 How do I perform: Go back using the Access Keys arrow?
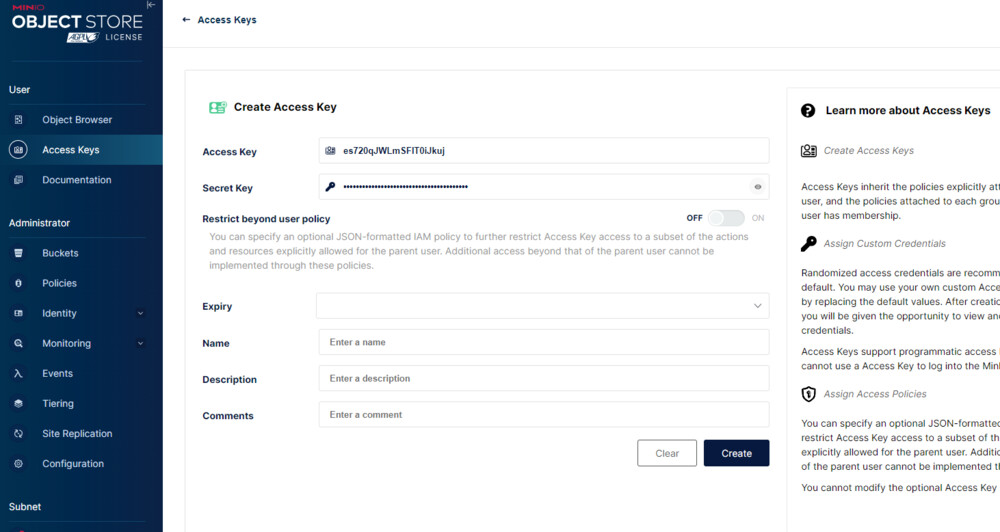[187, 20]
